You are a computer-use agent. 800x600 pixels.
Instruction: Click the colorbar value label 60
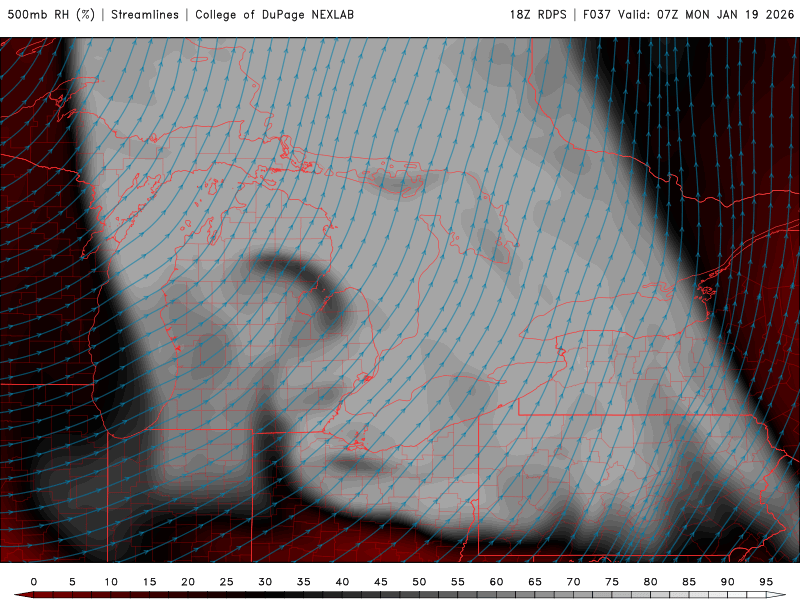[496, 582]
